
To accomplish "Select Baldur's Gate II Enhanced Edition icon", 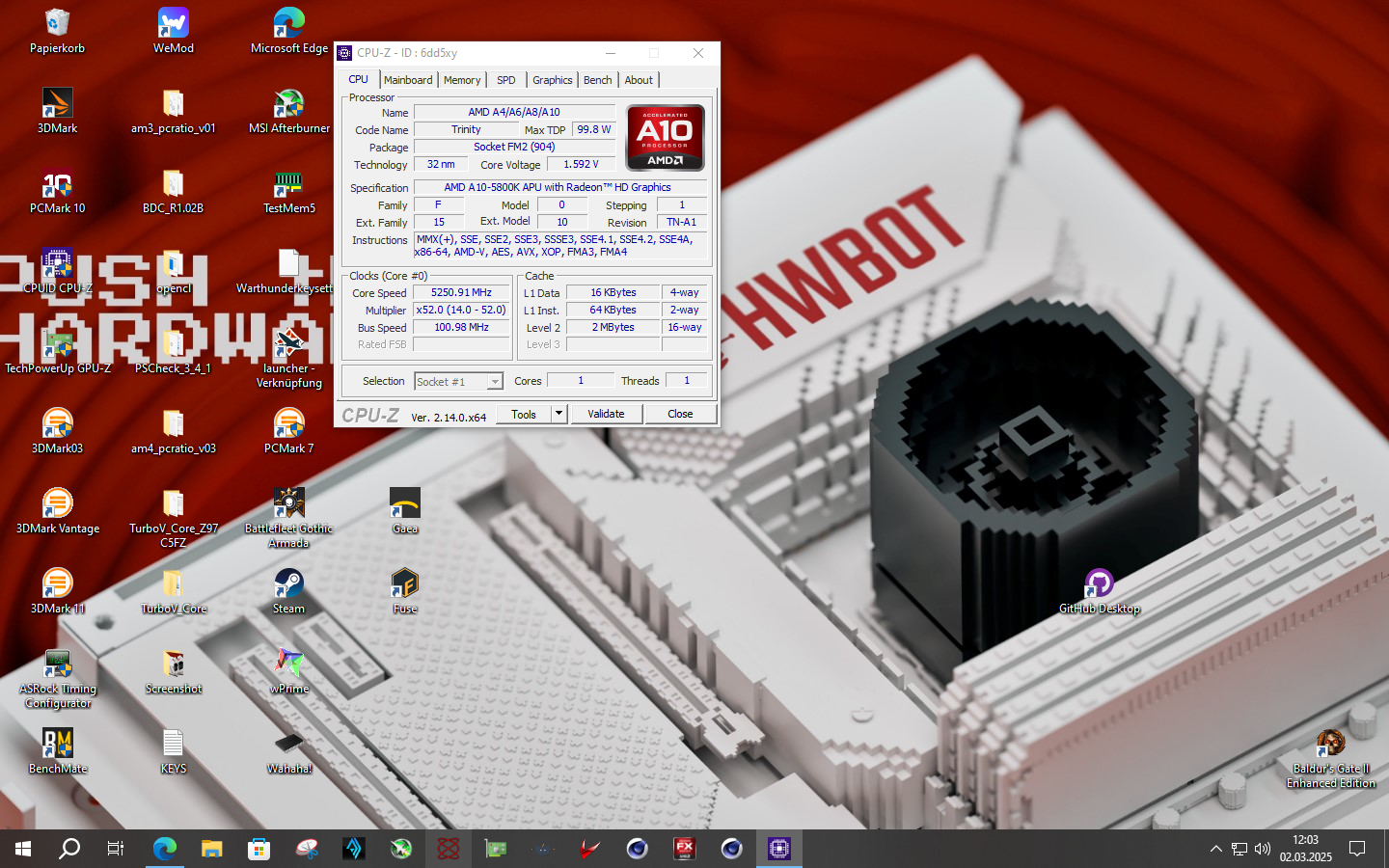I will click(x=1331, y=759).
